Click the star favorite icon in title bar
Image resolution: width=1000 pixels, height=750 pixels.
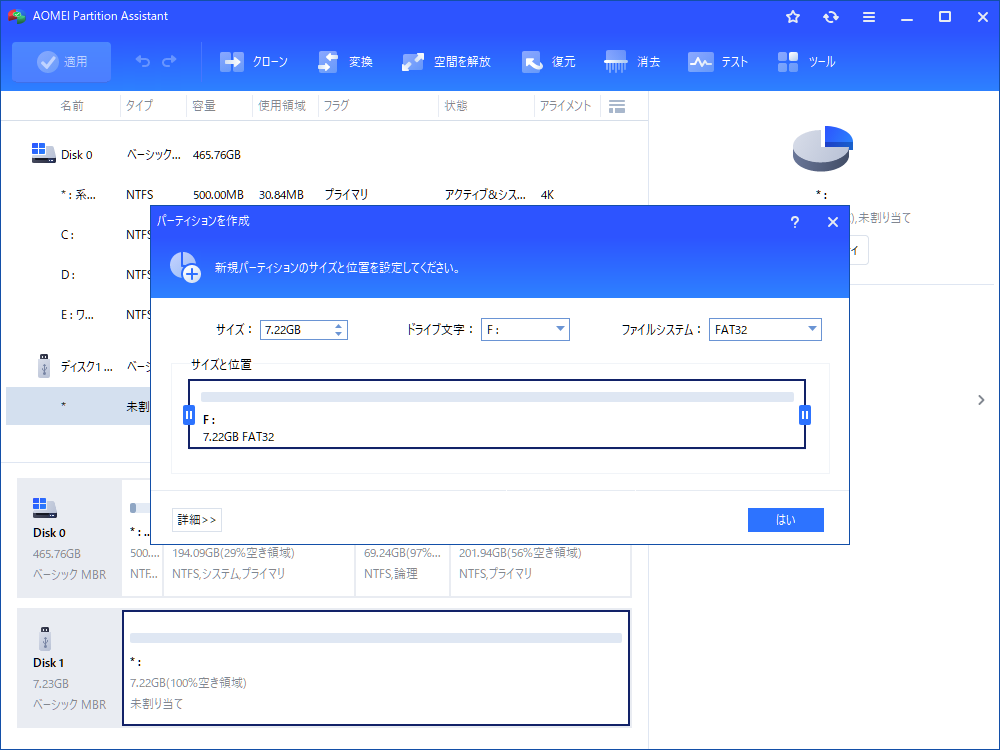[793, 17]
